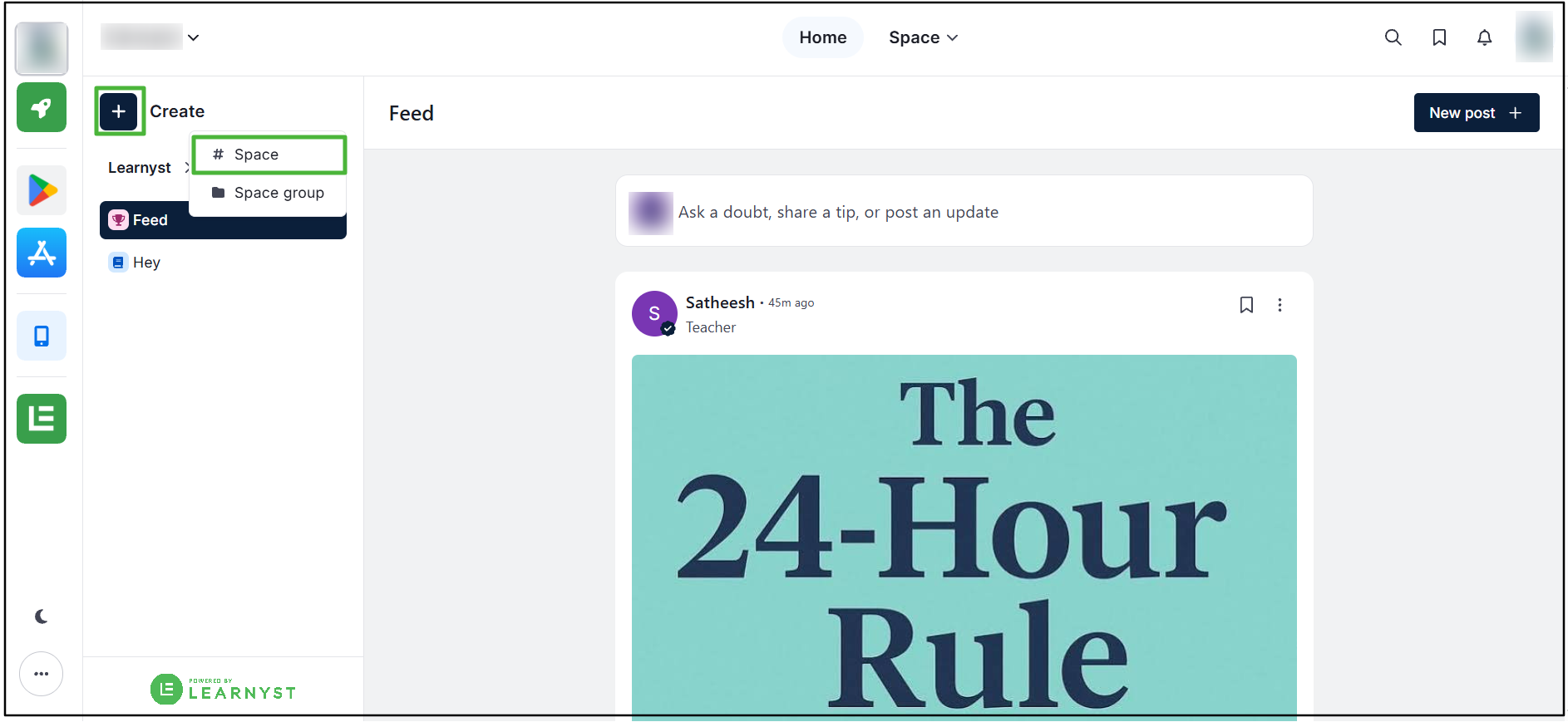This screenshot has height=722, width=1568.
Task: Expand the Learnyst group chevron
Action: (x=186, y=168)
